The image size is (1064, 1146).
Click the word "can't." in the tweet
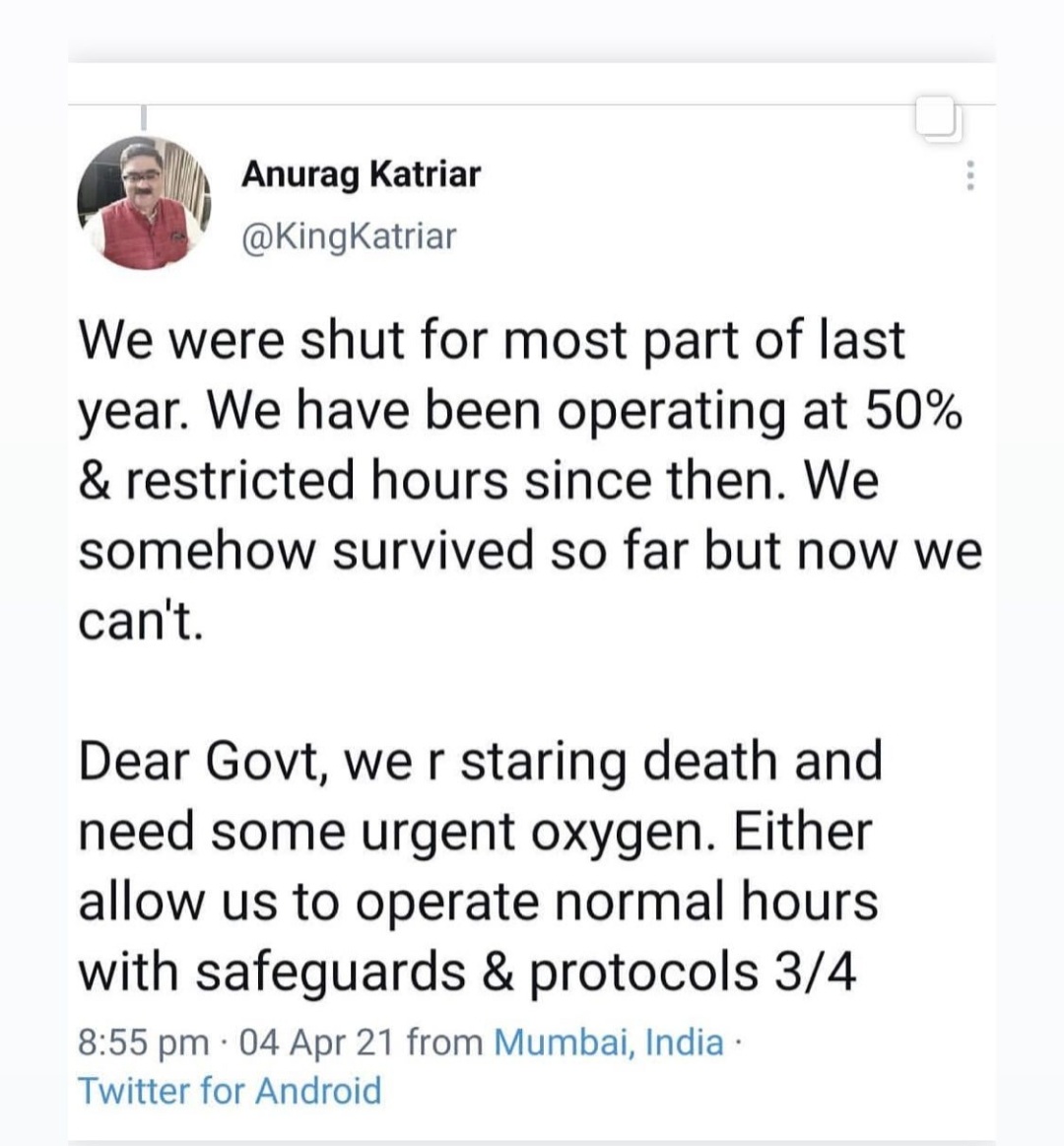click(x=140, y=622)
